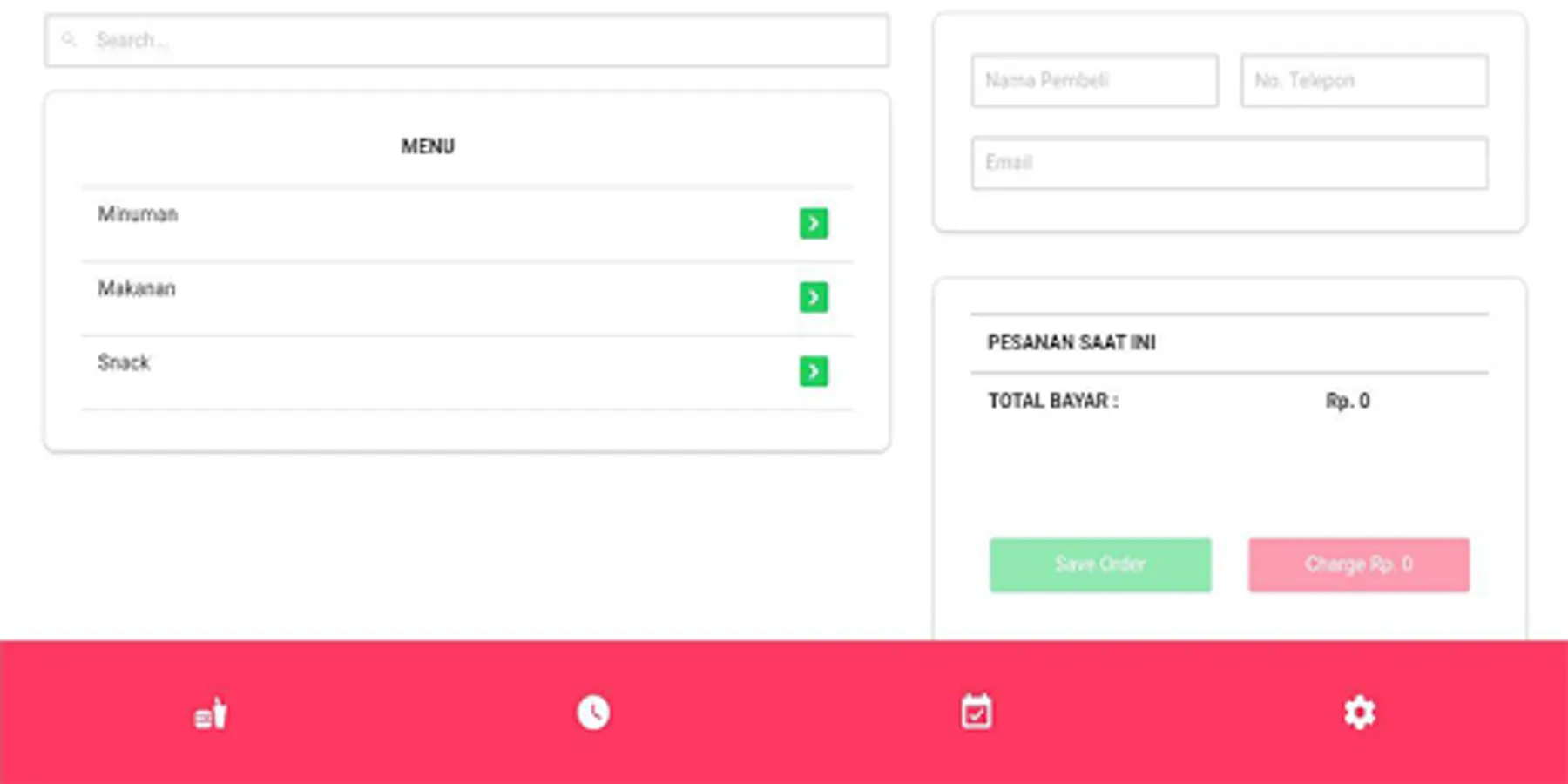The height and width of the screenshot is (784, 1568).
Task: Click the MENU heading
Action: (428, 146)
